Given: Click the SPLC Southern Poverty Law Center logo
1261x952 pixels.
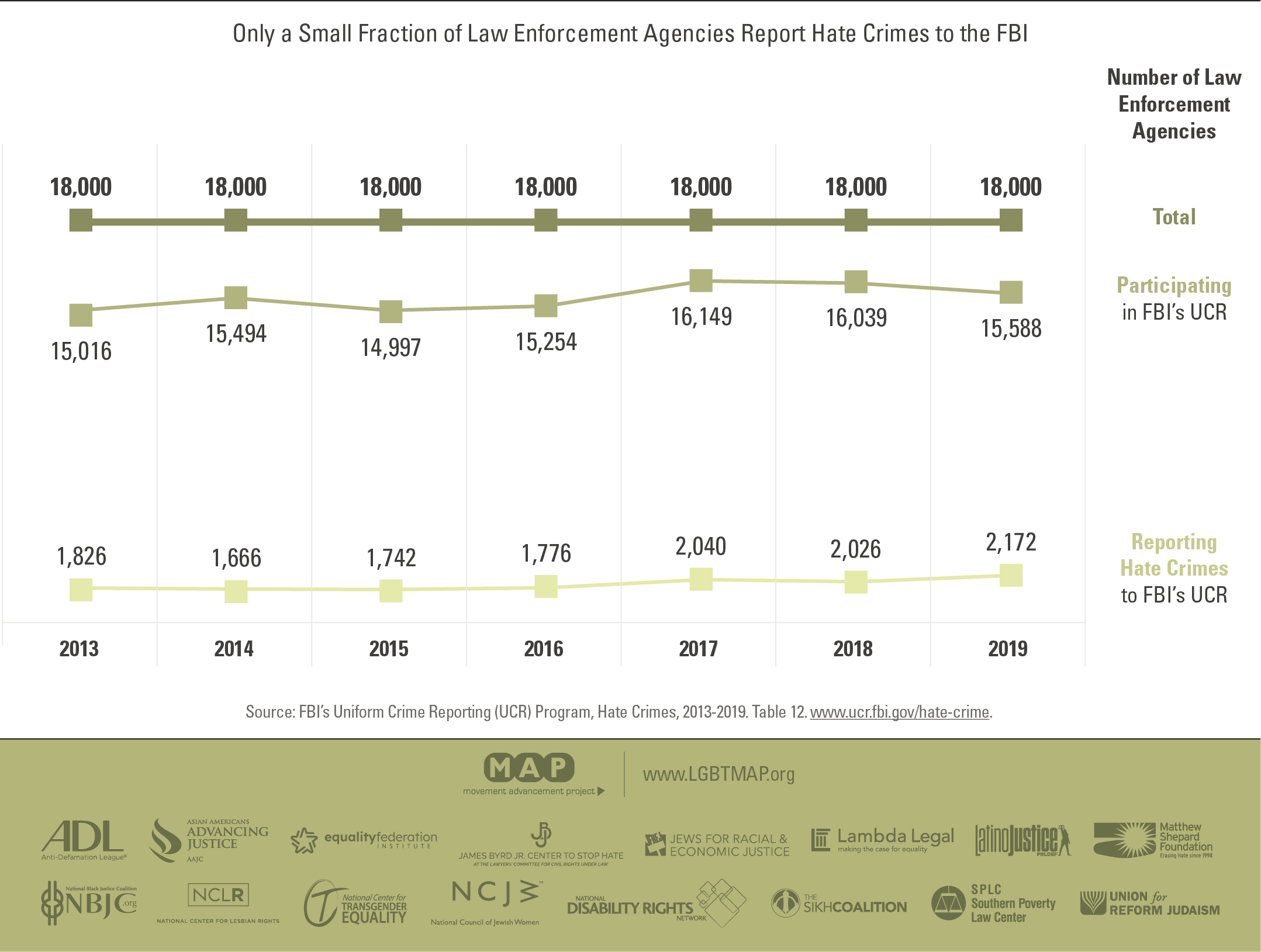Looking at the screenshot, I should 993,903.
